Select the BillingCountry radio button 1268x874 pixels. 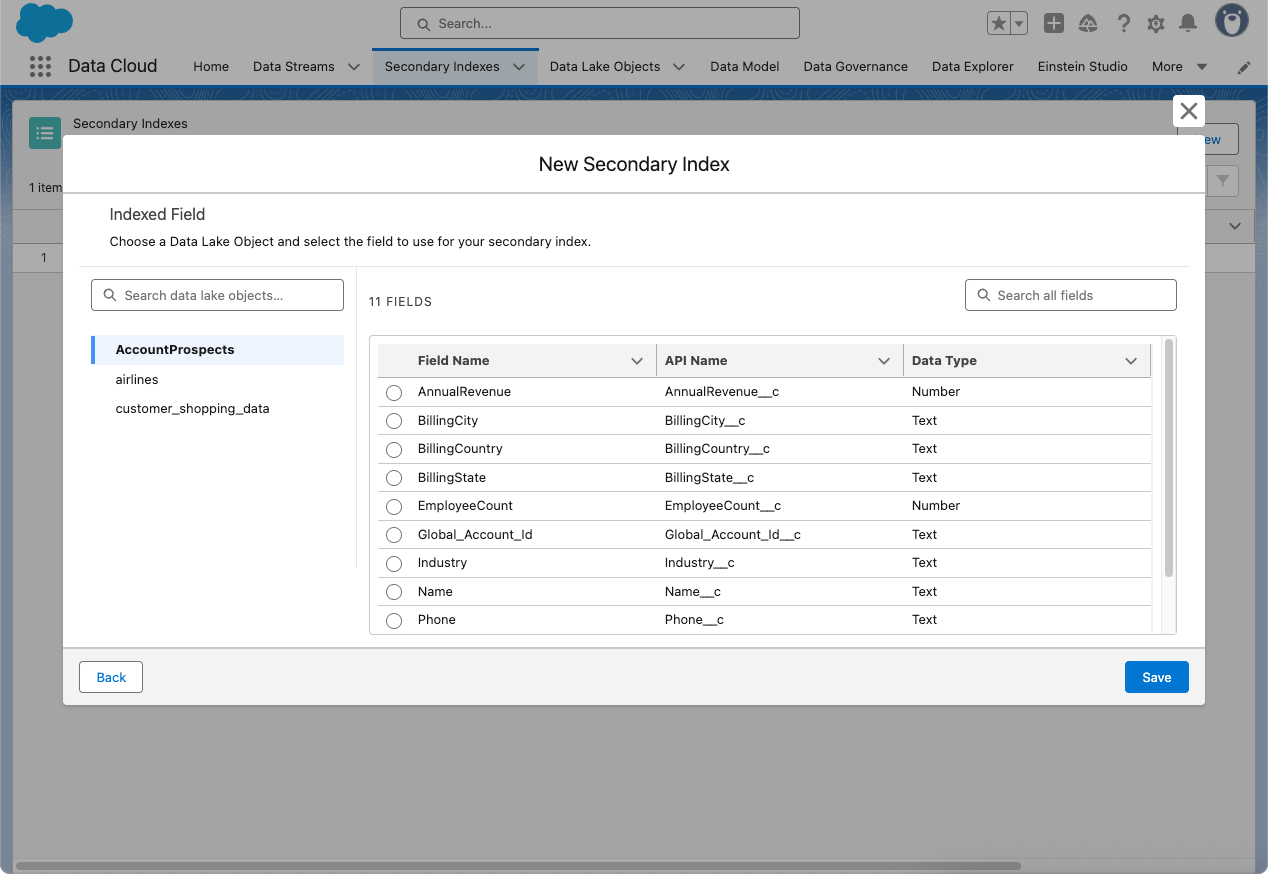tap(394, 449)
